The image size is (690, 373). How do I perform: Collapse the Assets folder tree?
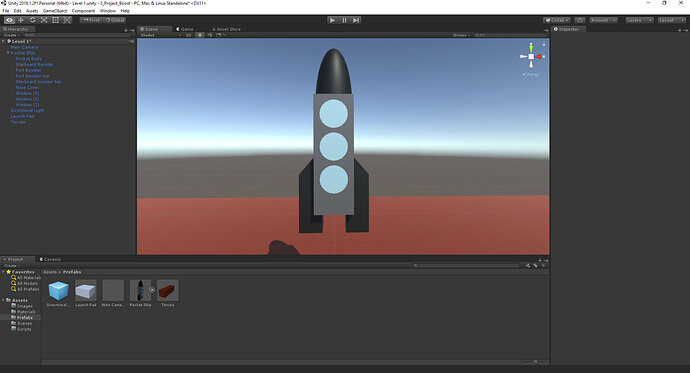pyautogui.click(x=4, y=300)
